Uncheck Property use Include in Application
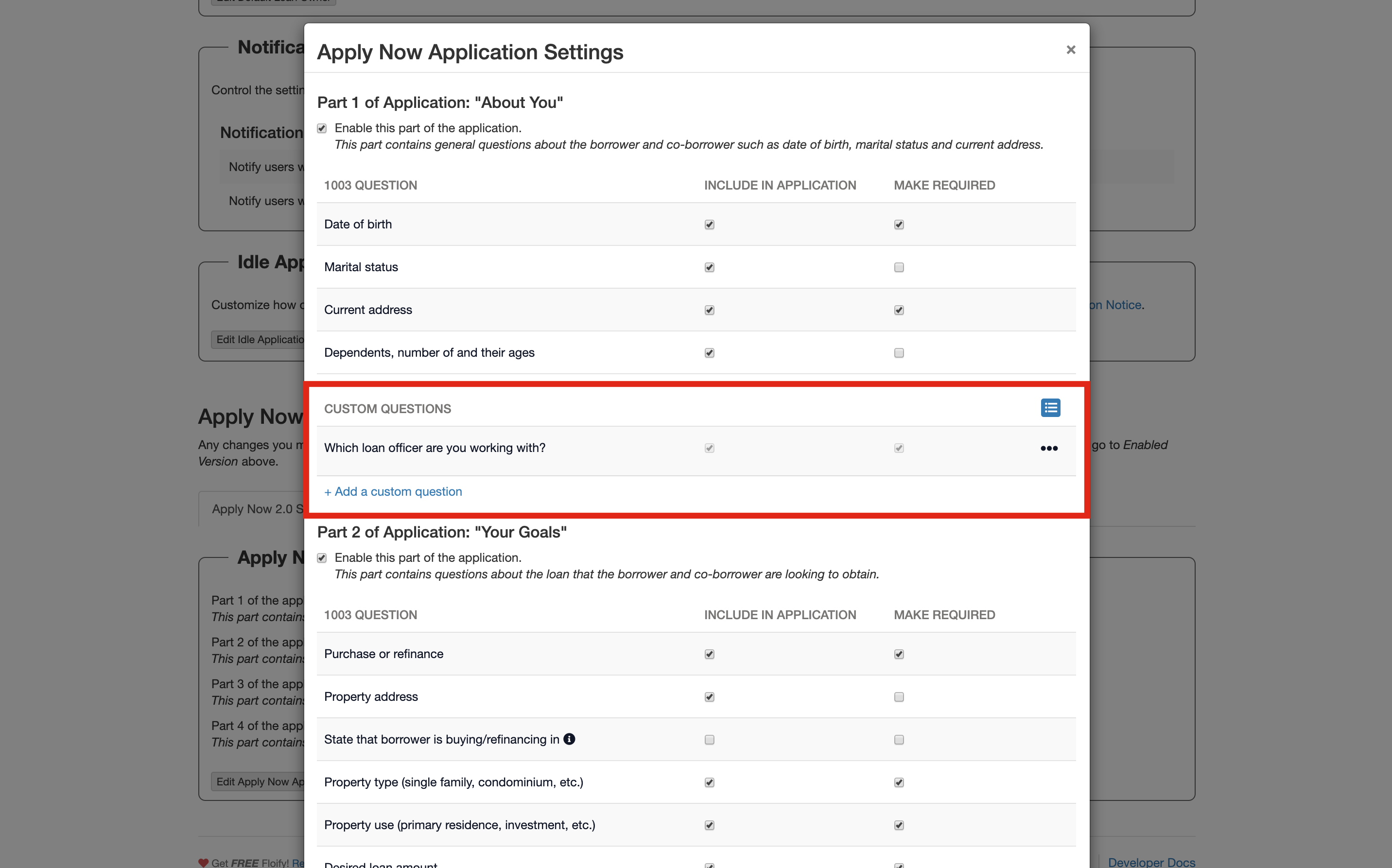Image resolution: width=1392 pixels, height=868 pixels. (x=710, y=826)
